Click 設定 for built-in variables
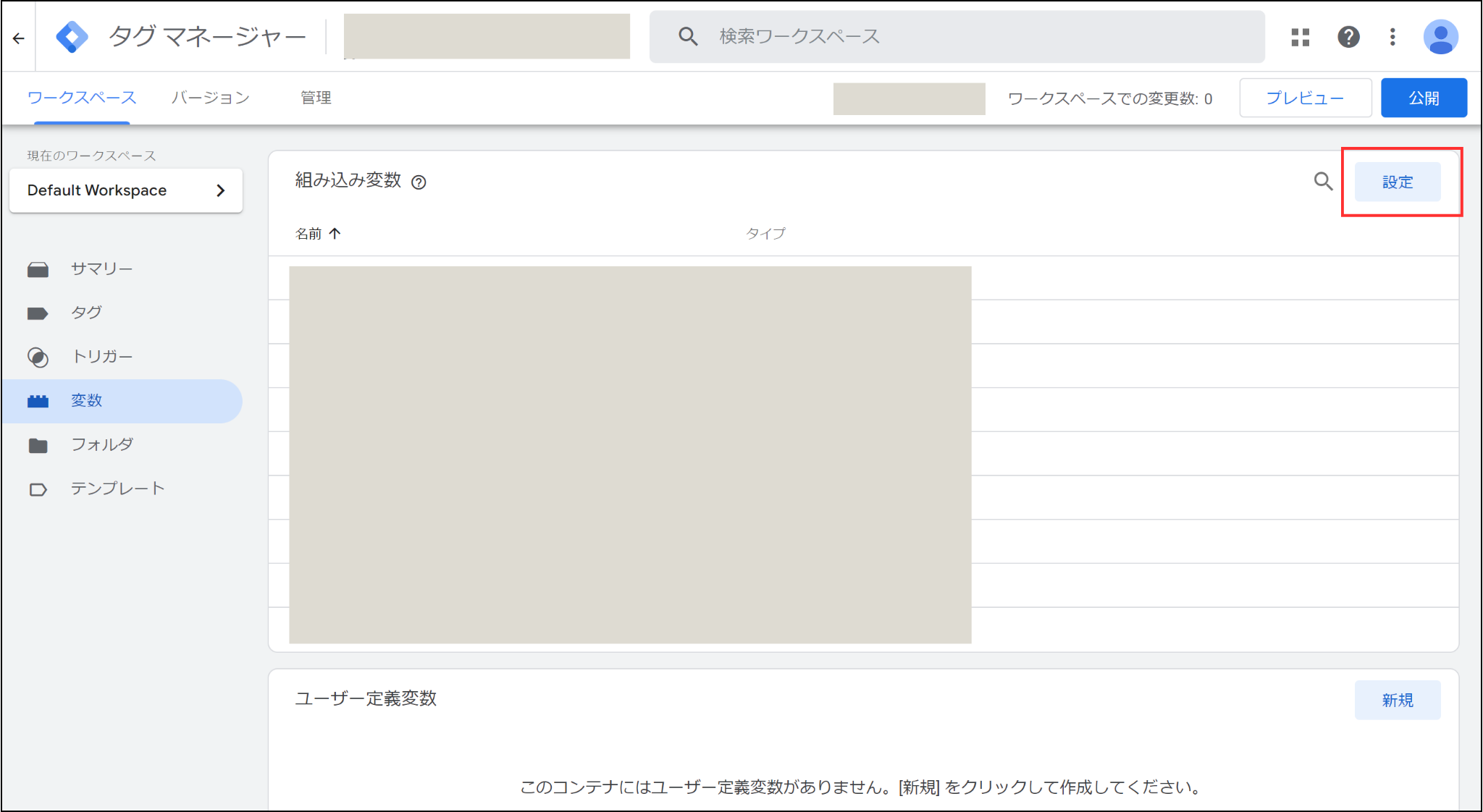 1397,182
